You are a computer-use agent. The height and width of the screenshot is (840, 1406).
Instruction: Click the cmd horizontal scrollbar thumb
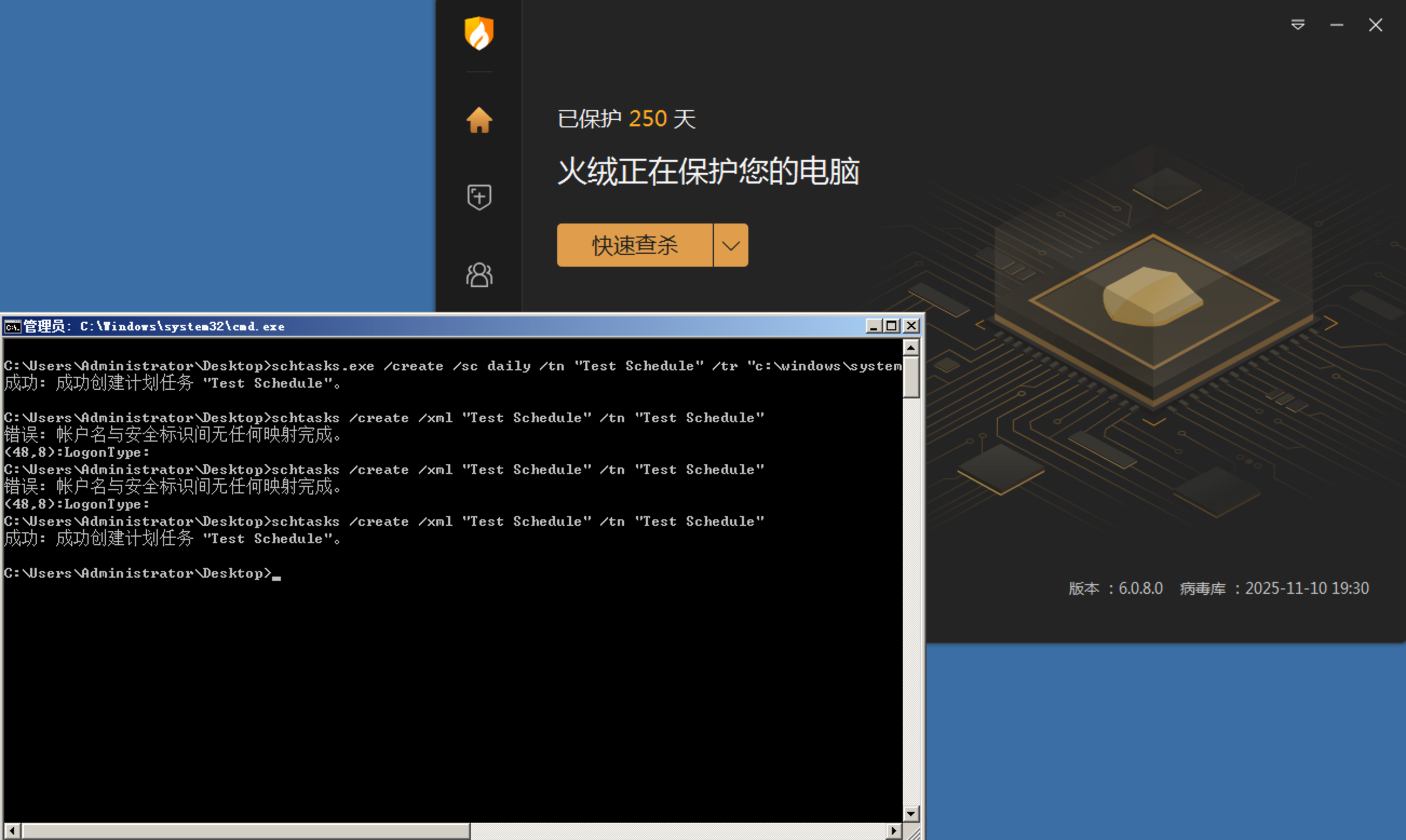(245, 831)
